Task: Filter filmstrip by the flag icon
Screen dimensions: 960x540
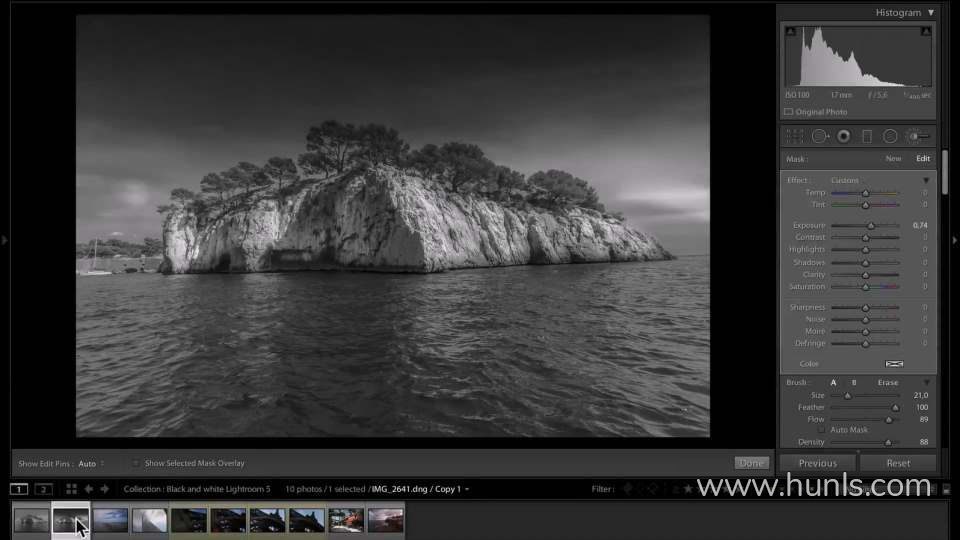Action: [x=628, y=489]
